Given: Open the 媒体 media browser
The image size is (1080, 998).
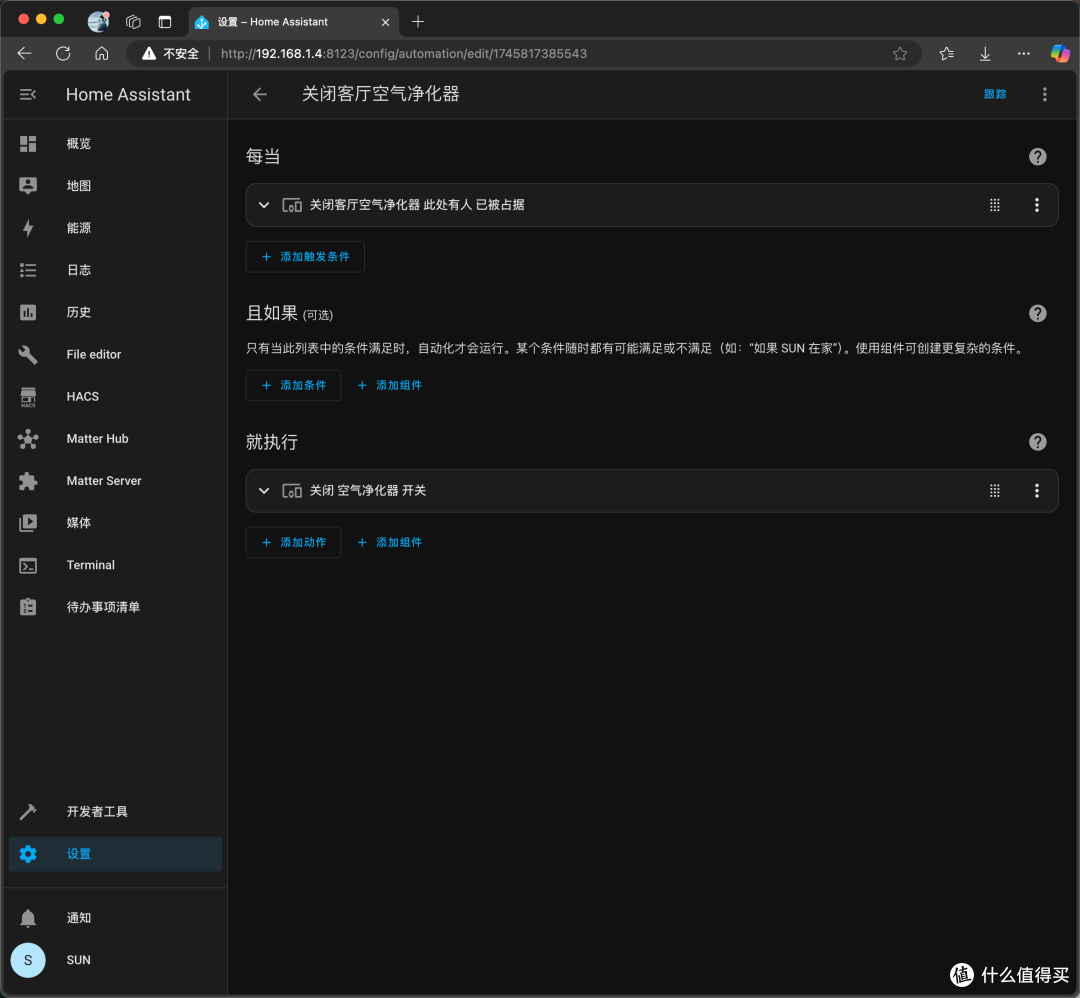Looking at the screenshot, I should click(115, 523).
